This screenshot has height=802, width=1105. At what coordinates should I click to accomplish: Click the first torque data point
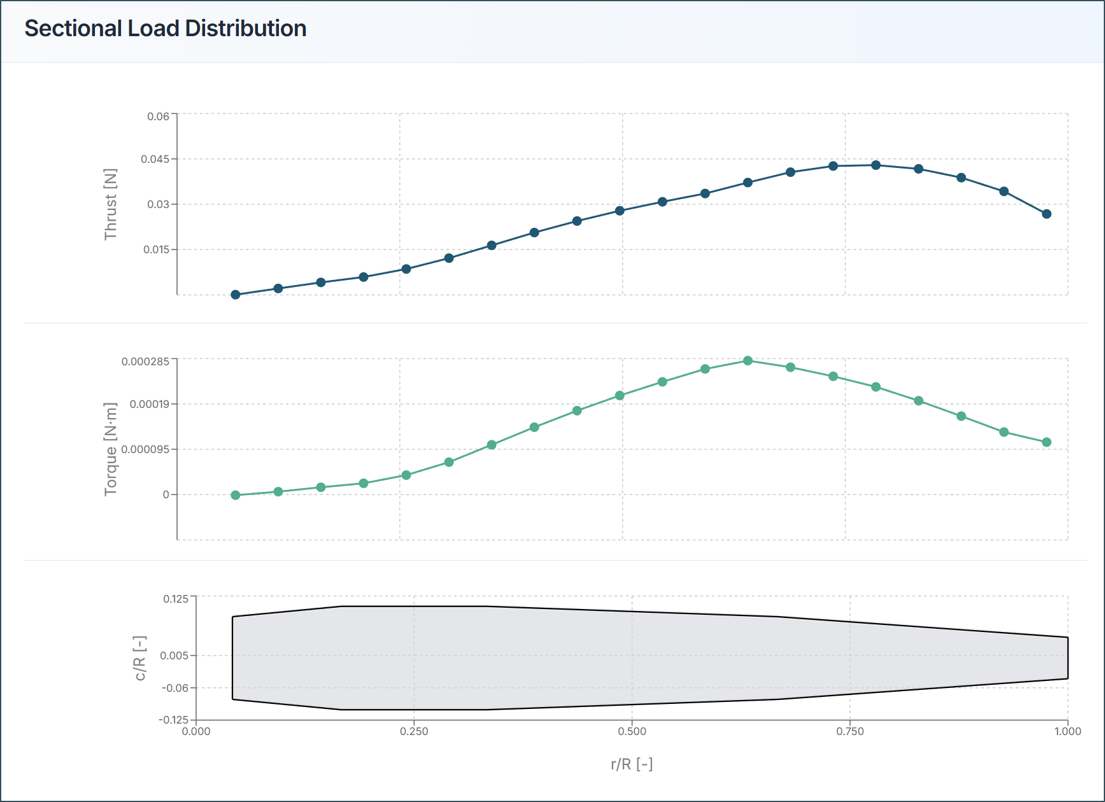236,494
